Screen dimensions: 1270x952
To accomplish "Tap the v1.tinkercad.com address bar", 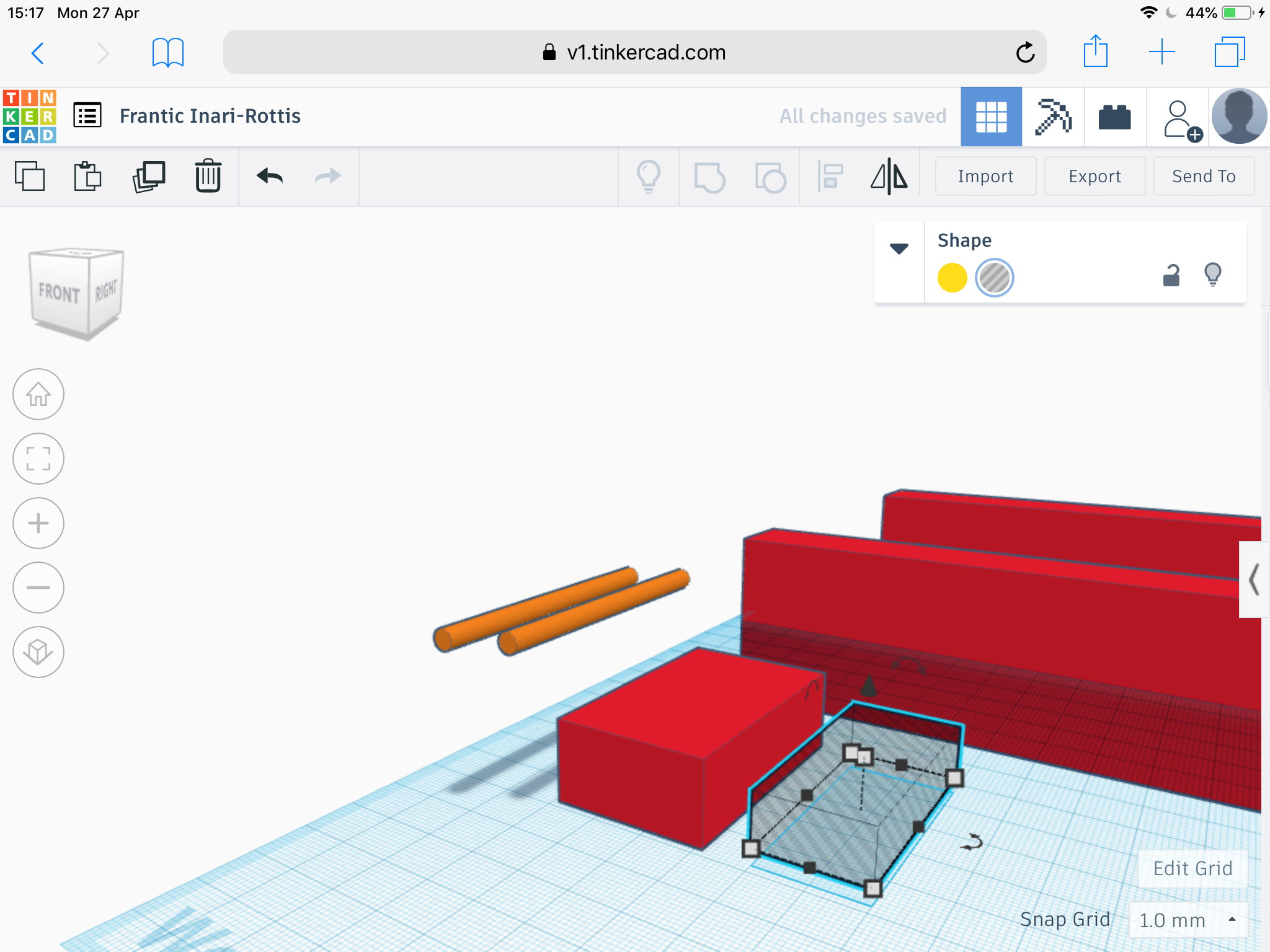I will (x=634, y=53).
